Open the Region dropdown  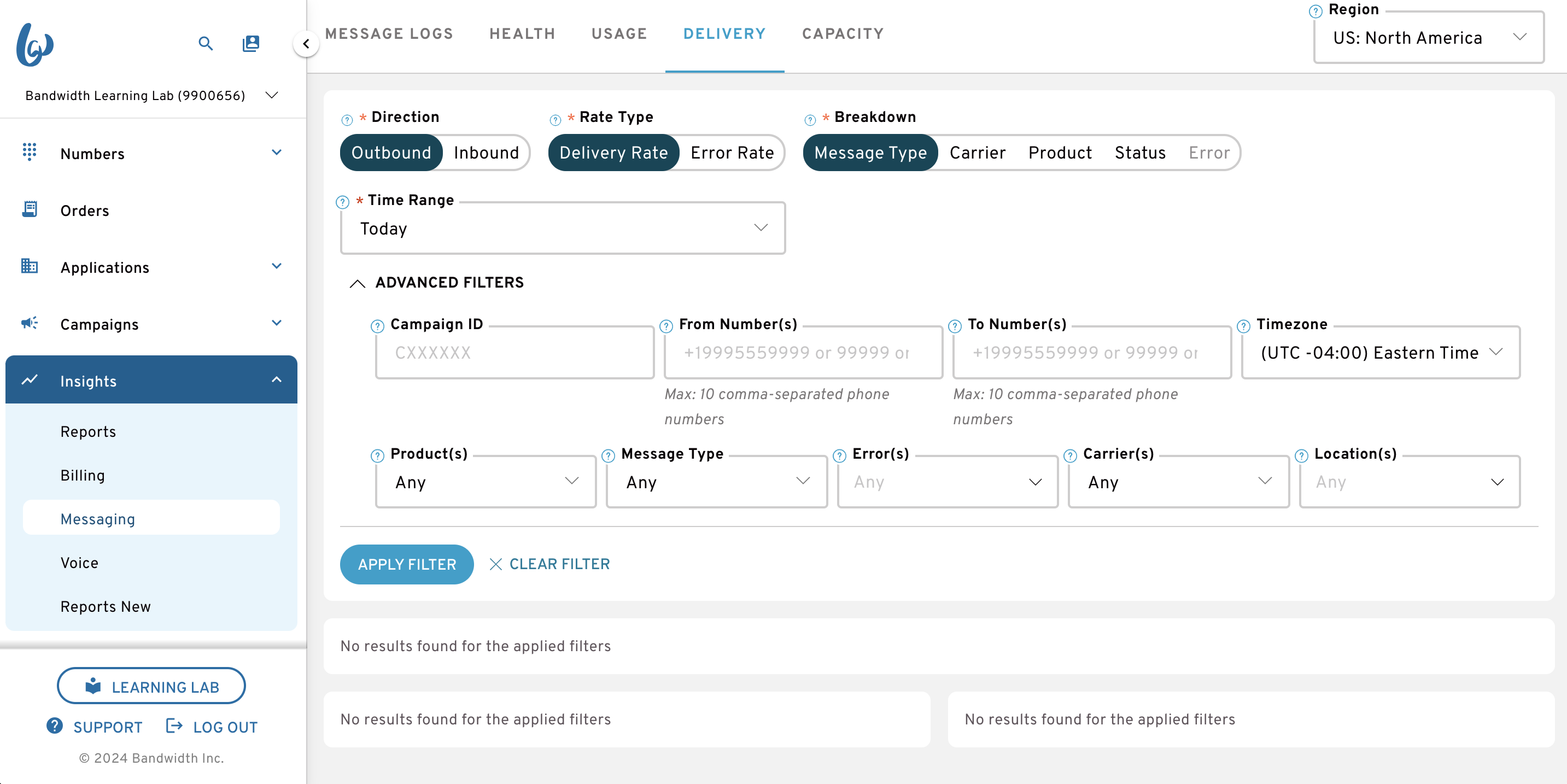pos(1428,38)
